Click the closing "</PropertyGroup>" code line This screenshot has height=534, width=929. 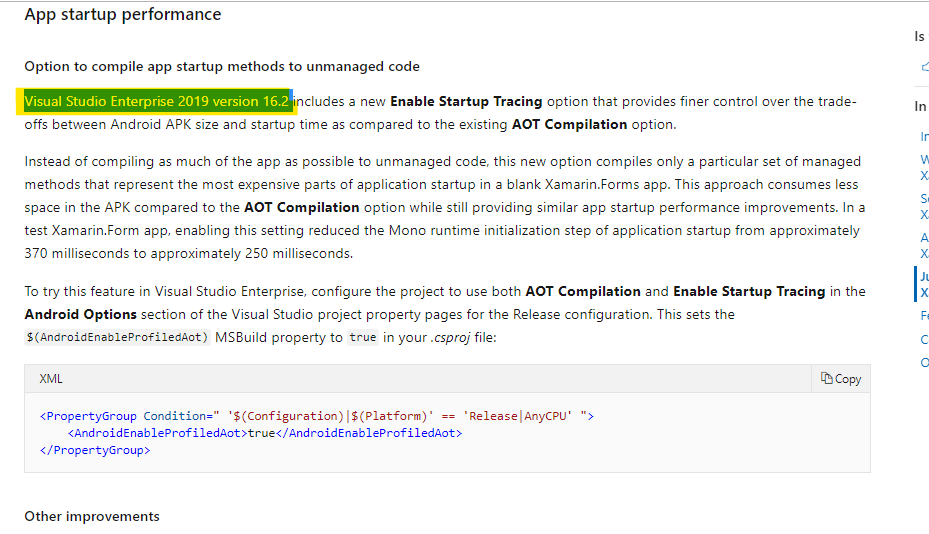95,450
